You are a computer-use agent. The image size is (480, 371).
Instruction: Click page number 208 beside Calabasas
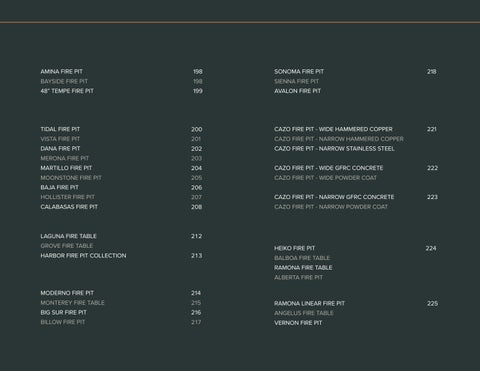197,207
